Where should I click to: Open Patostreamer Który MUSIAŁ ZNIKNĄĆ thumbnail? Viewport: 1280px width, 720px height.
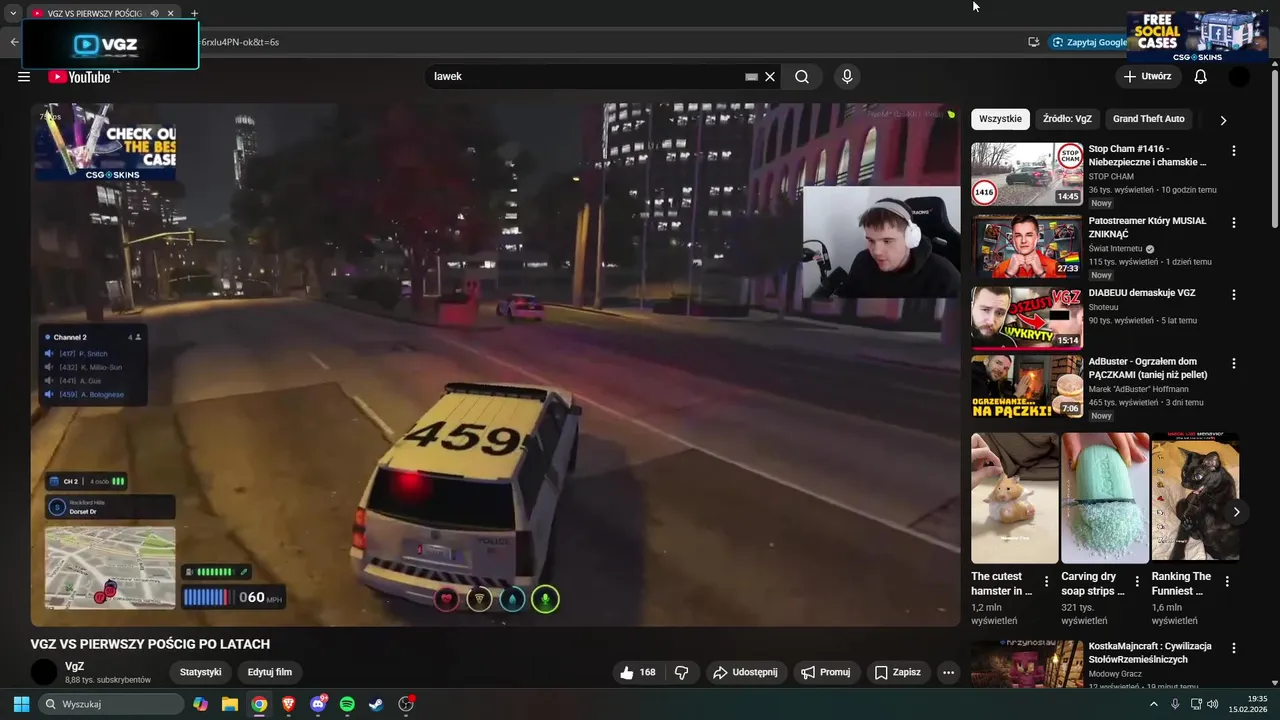tap(1027, 246)
